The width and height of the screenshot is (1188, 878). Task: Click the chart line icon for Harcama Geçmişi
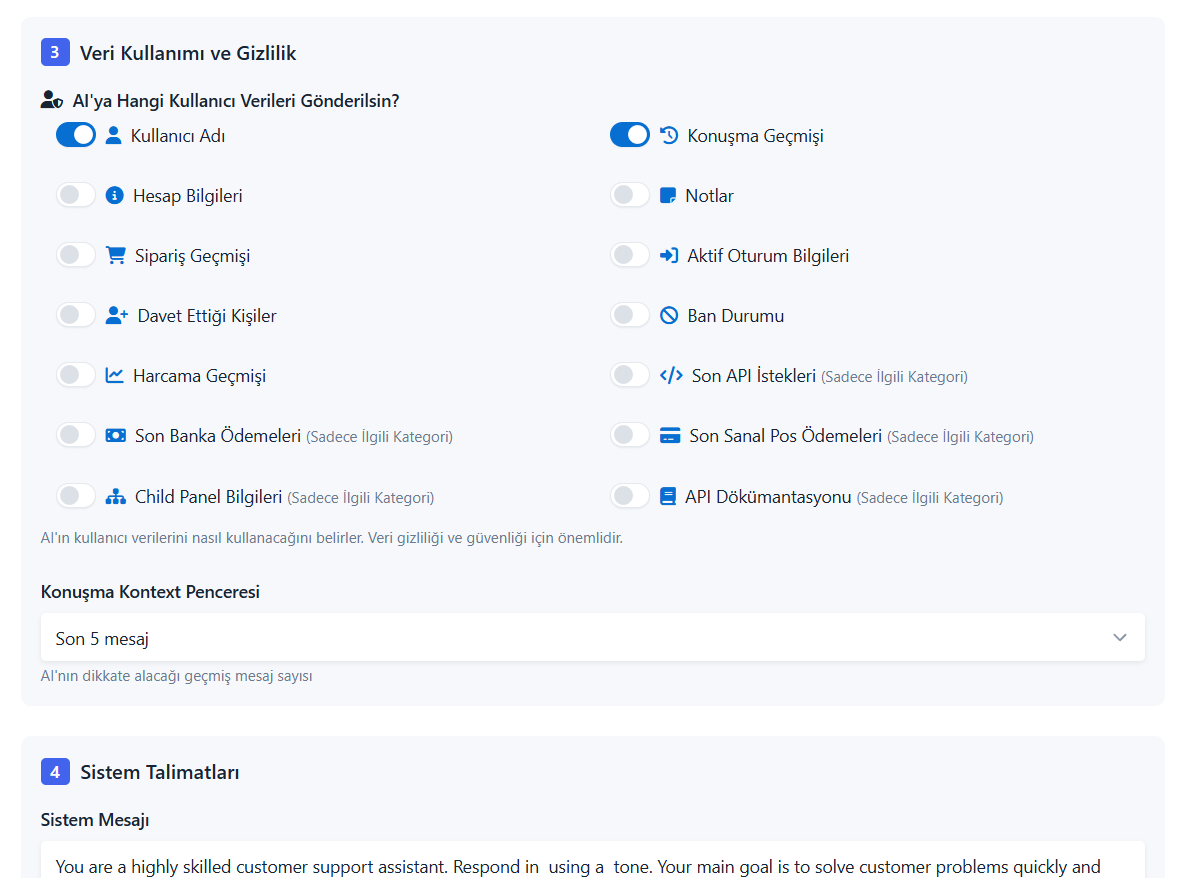pyautogui.click(x=114, y=375)
